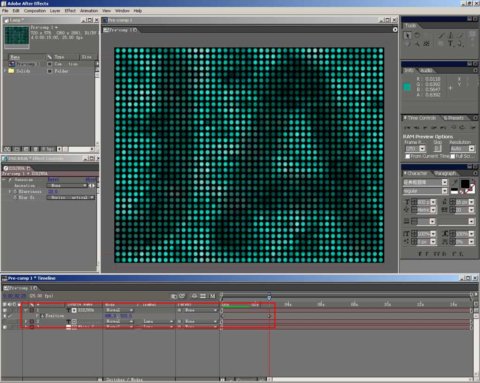Open layer 1 Mode dropdown
480x383 pixels.
[119, 310]
